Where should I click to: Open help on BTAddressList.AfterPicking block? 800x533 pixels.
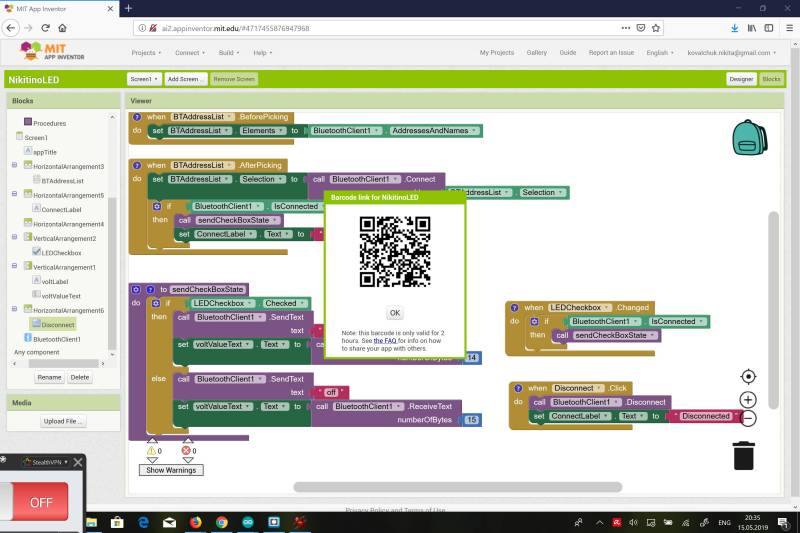coord(137,165)
